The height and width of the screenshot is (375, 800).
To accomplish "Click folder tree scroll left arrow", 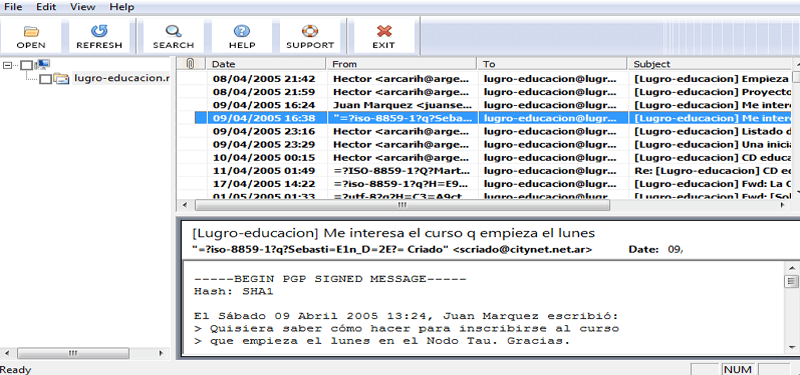I will pos(6,353).
